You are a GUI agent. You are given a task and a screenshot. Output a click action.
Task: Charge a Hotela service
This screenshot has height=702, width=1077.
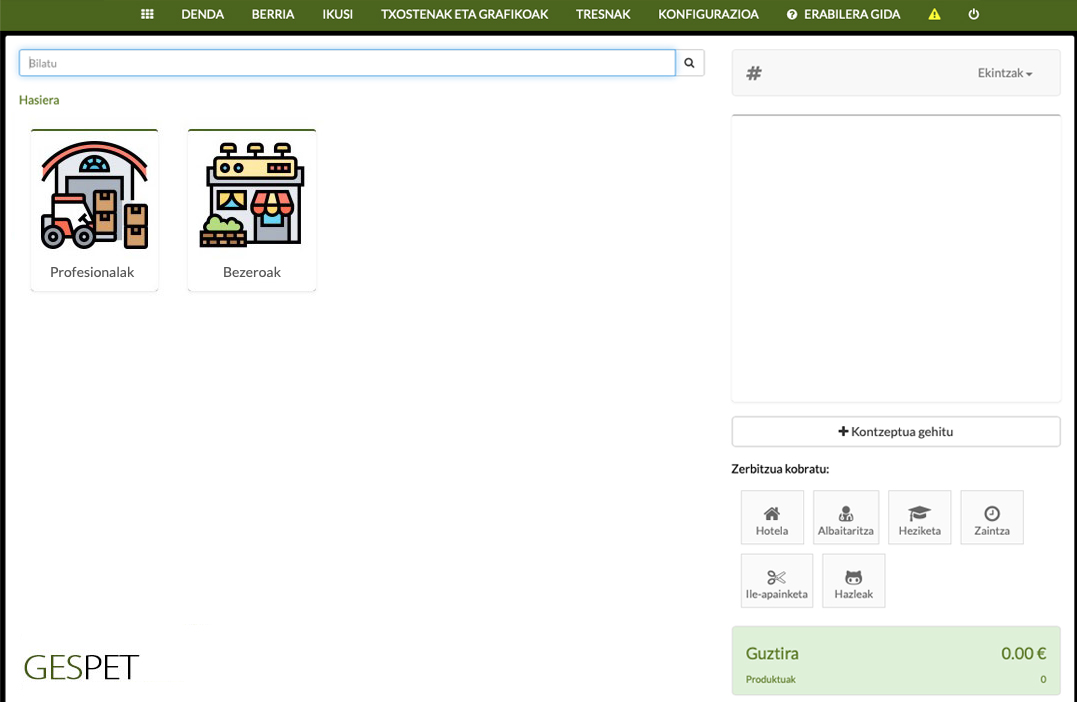(x=772, y=518)
